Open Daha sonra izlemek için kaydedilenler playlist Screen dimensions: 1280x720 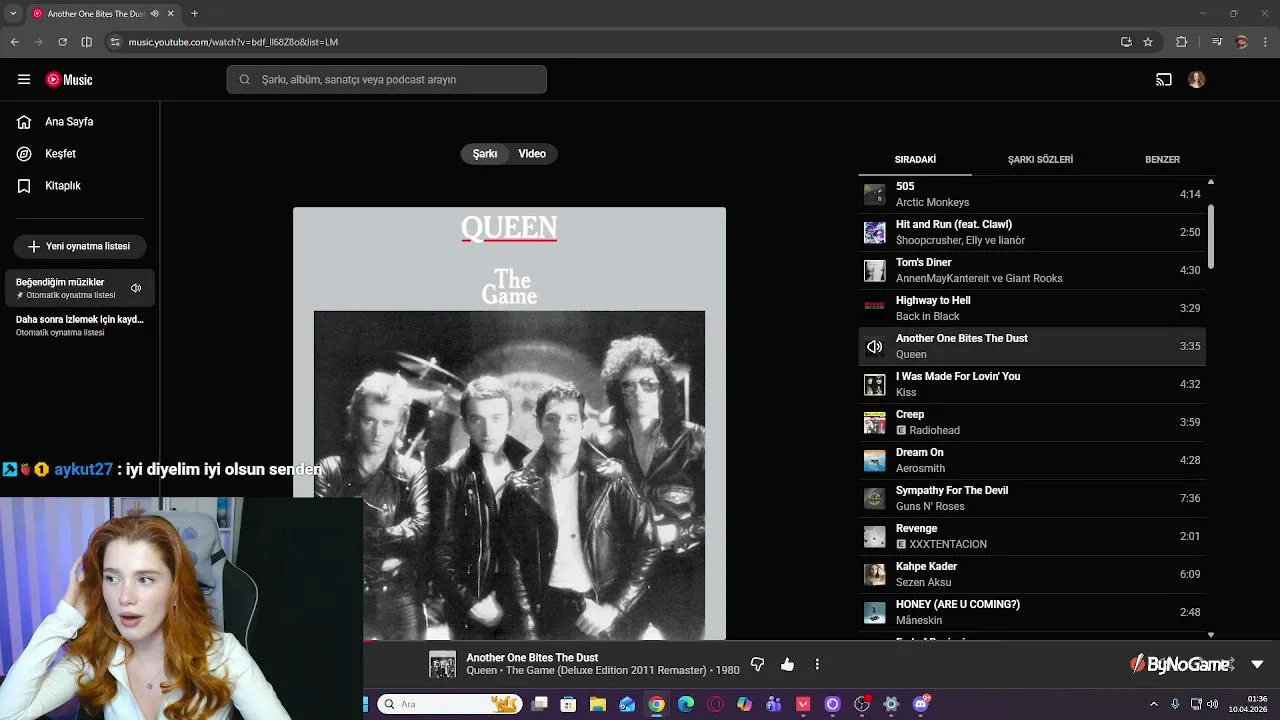pos(80,325)
